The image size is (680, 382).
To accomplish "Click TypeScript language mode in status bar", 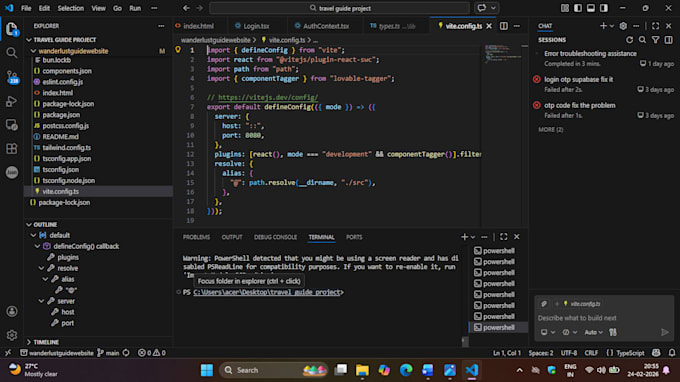I will pyautogui.click(x=630, y=353).
